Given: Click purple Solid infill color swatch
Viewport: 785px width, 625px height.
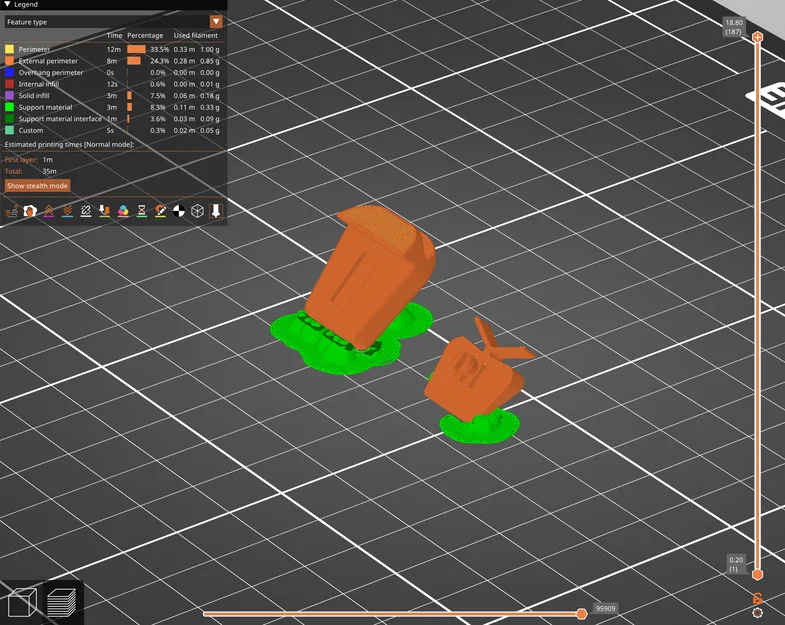Looking at the screenshot, I should [x=10, y=96].
